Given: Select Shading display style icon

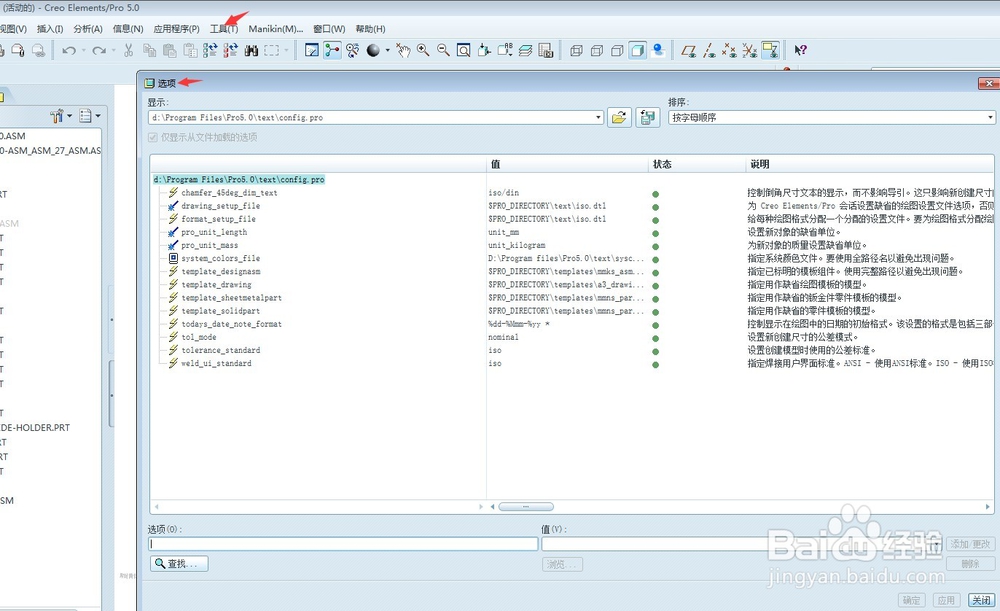Looking at the screenshot, I should [638, 50].
